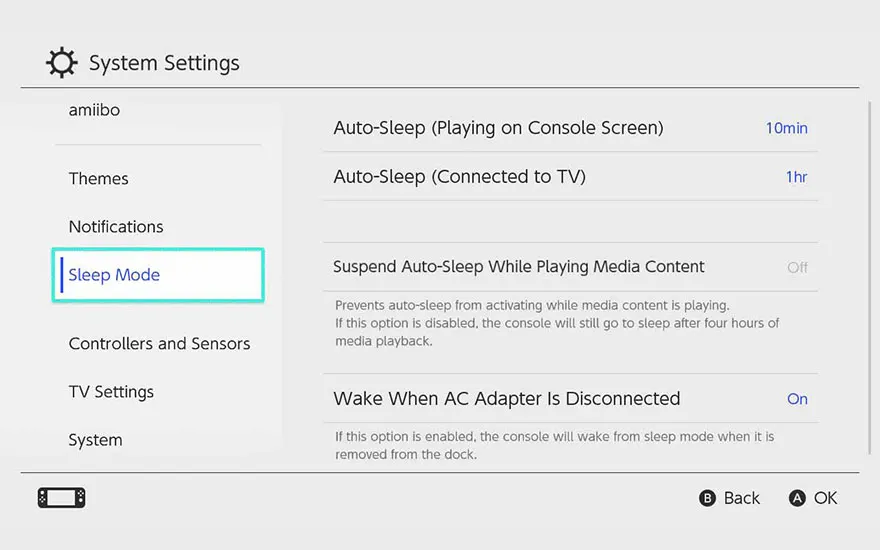Select Auto-Sleep (Connected to TV) option
The width and height of the screenshot is (880, 550).
pos(459,177)
